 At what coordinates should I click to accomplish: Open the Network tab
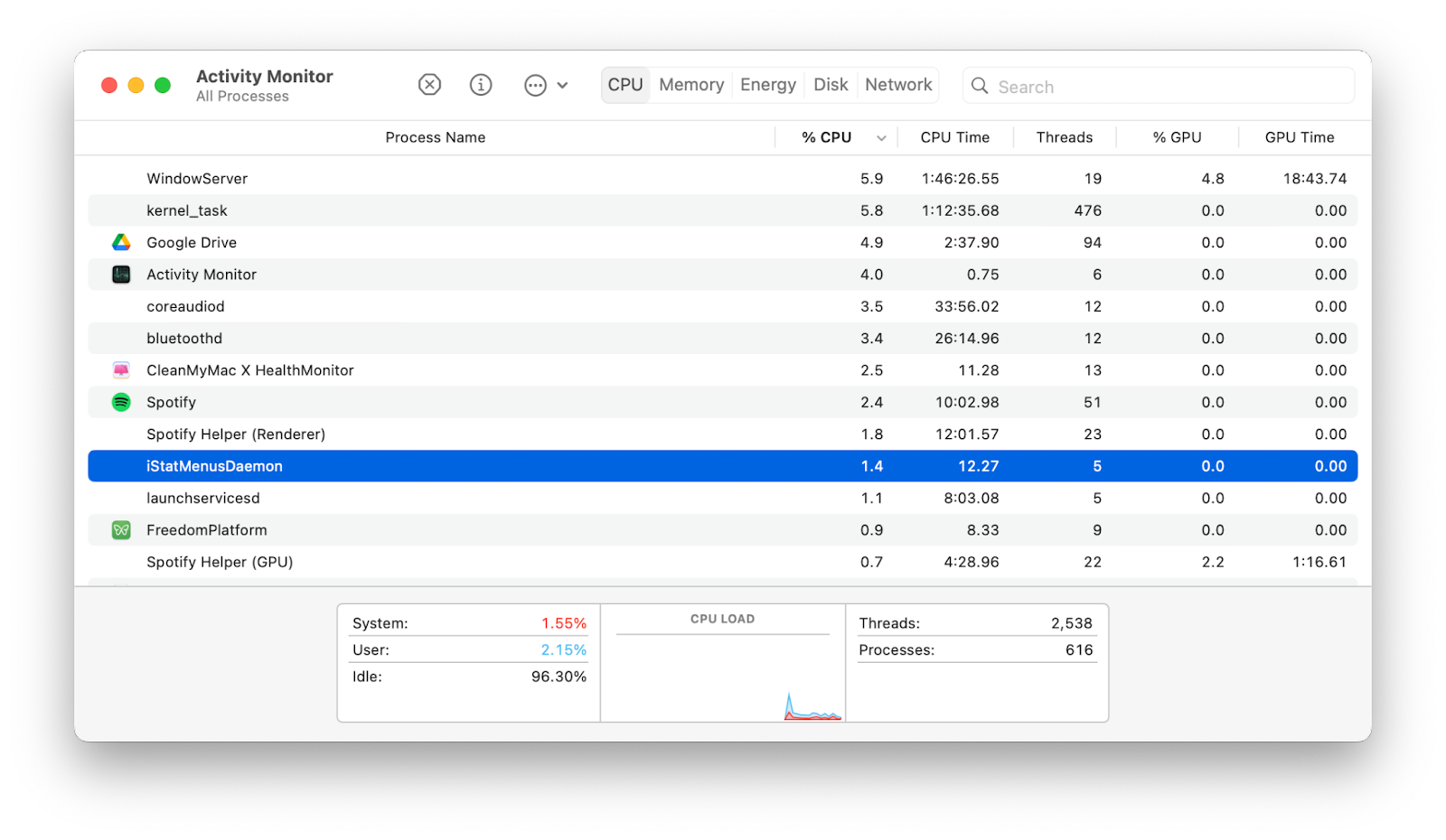pos(897,84)
